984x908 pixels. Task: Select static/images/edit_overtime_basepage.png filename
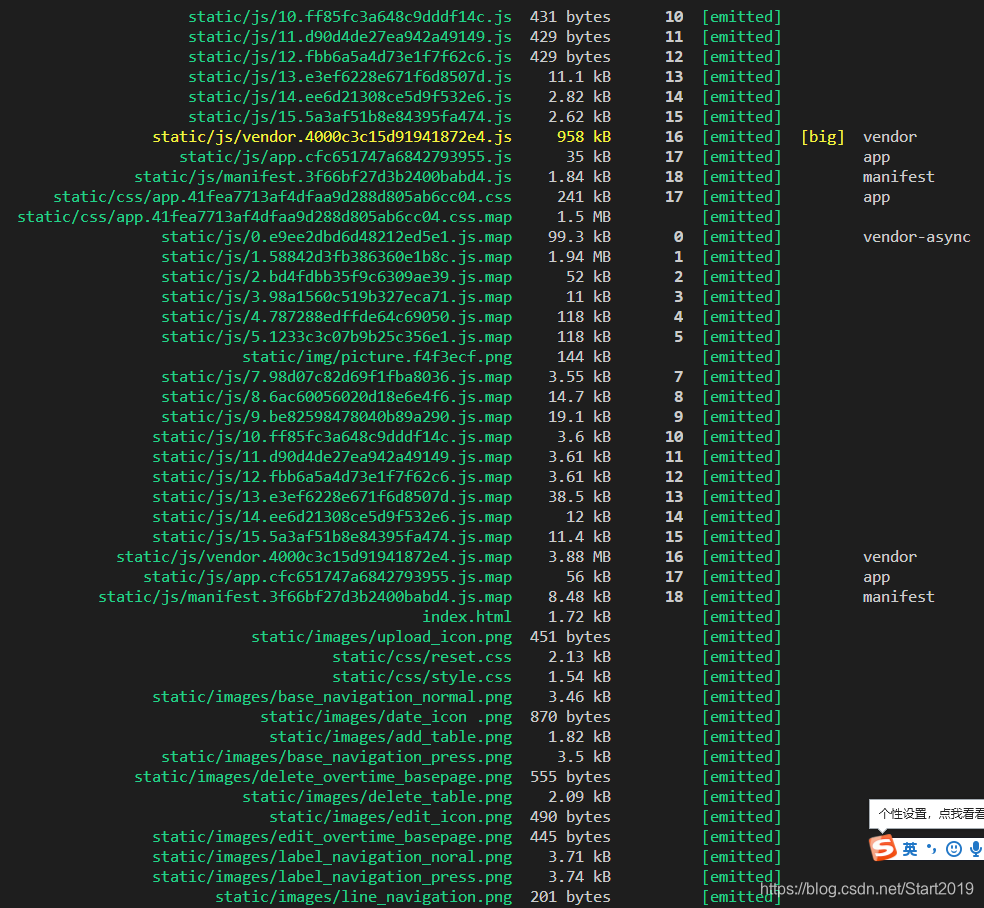[332, 837]
